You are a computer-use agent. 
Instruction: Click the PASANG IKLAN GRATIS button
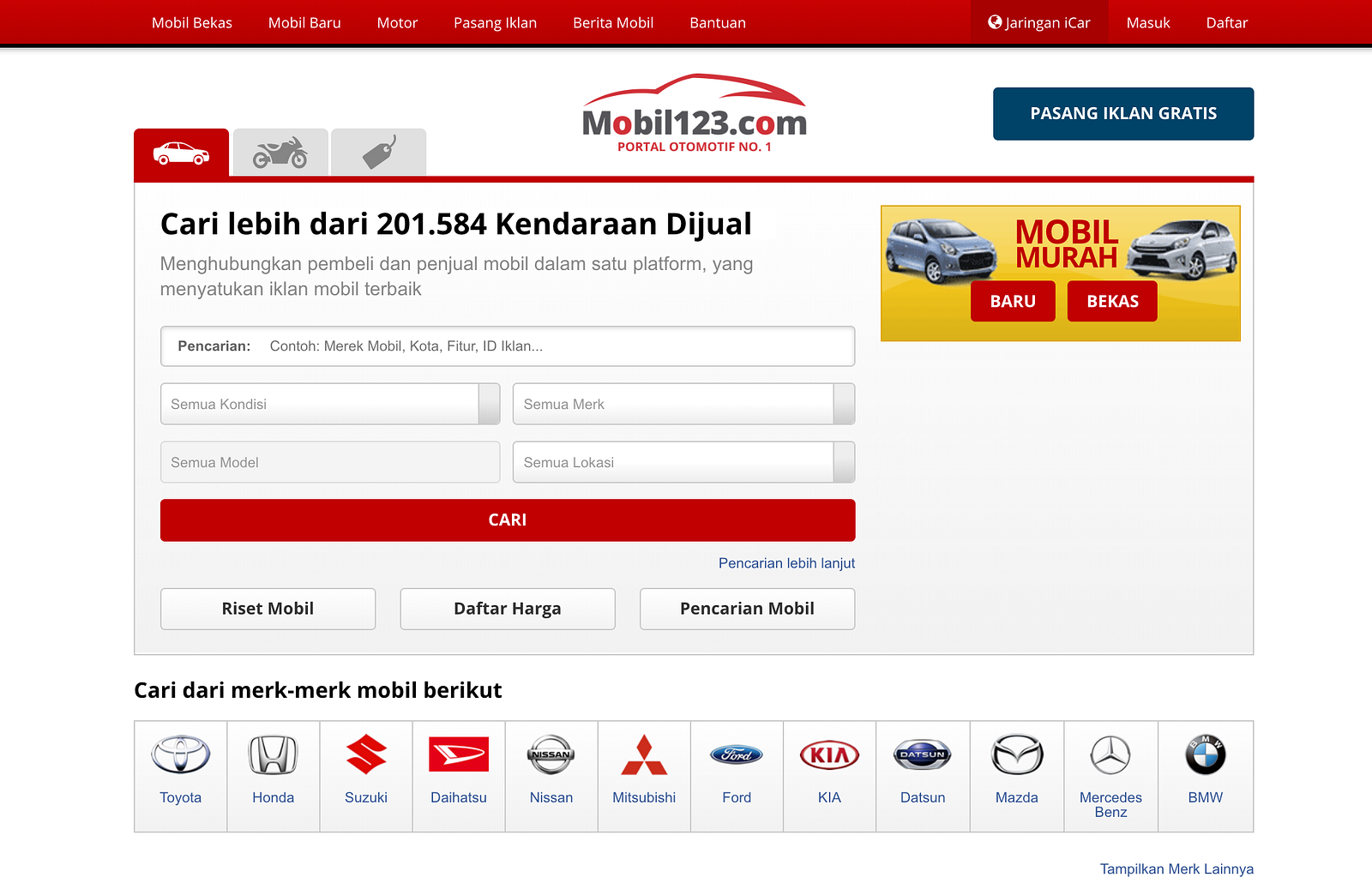pos(1123,113)
